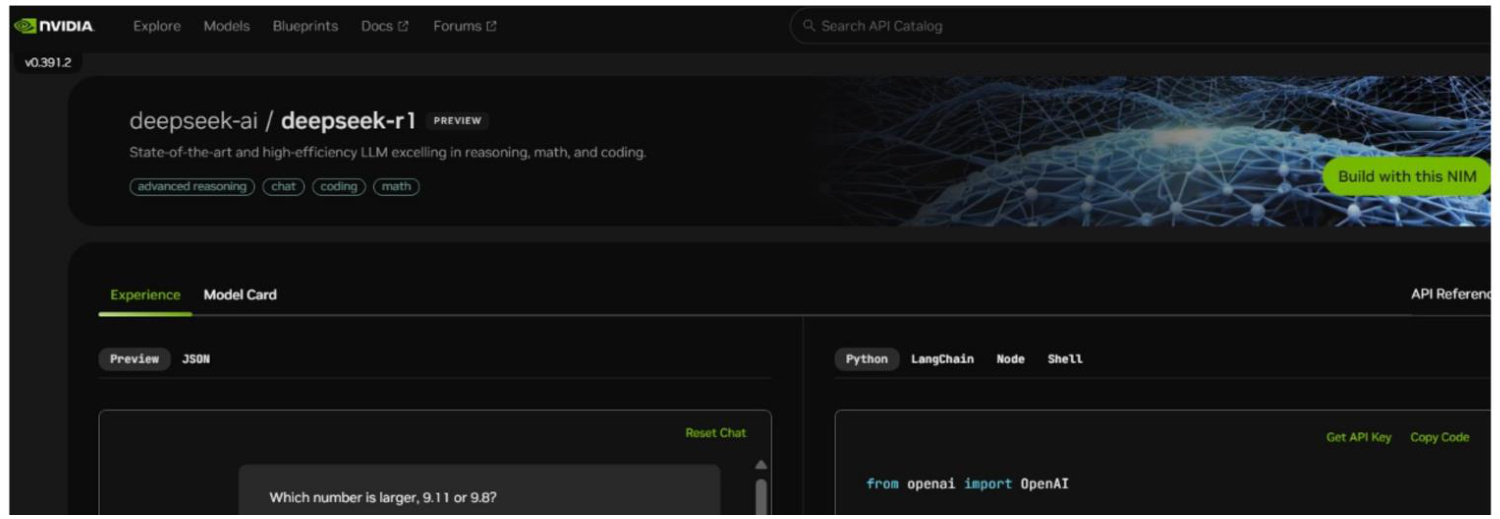
Task: Select the advanced reasoning tag
Action: pyautogui.click(x=192, y=187)
